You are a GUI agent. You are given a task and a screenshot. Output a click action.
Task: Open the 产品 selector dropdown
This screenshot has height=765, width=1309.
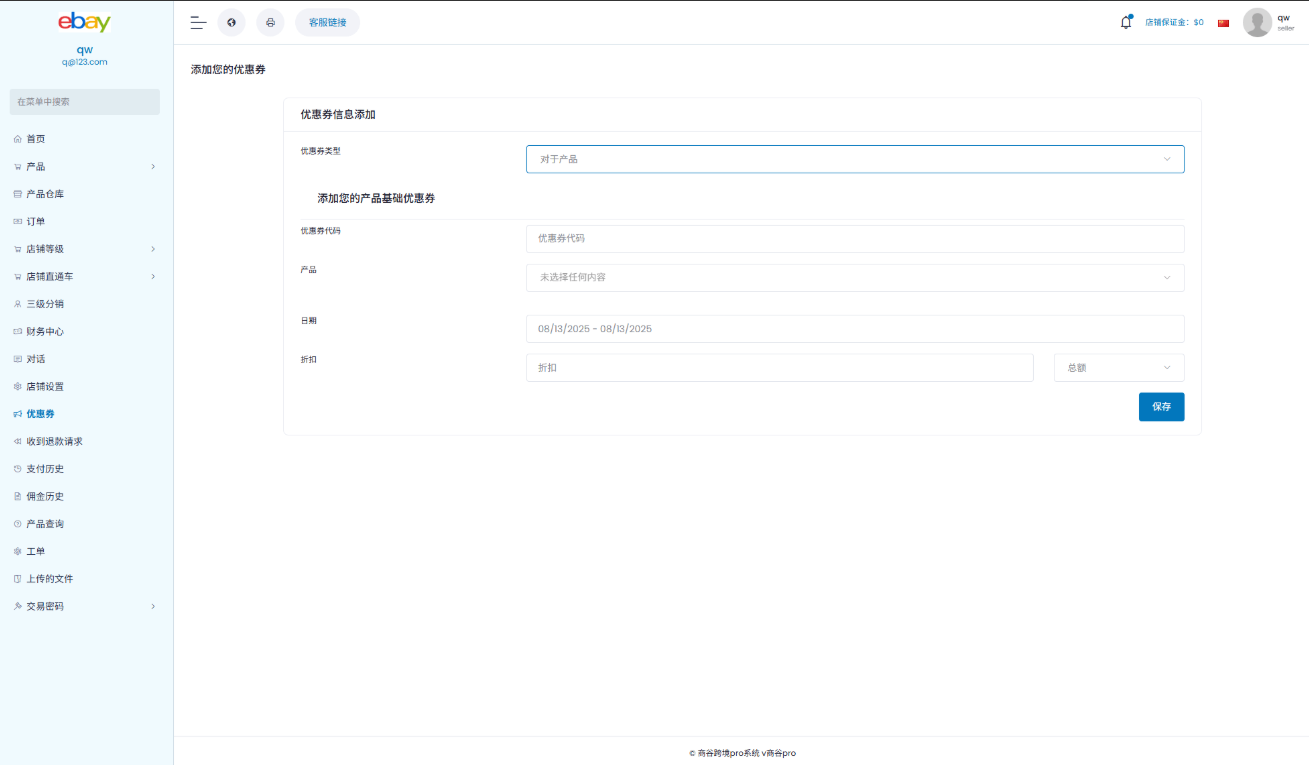click(x=855, y=277)
